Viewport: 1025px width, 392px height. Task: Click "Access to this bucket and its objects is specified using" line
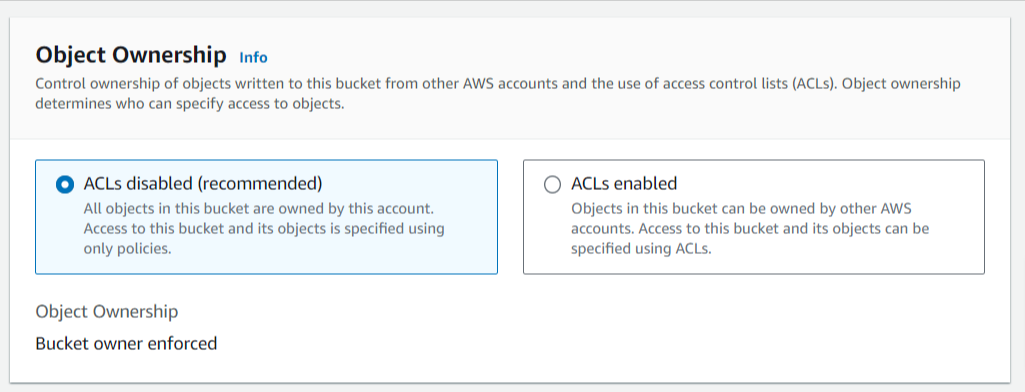(x=264, y=229)
